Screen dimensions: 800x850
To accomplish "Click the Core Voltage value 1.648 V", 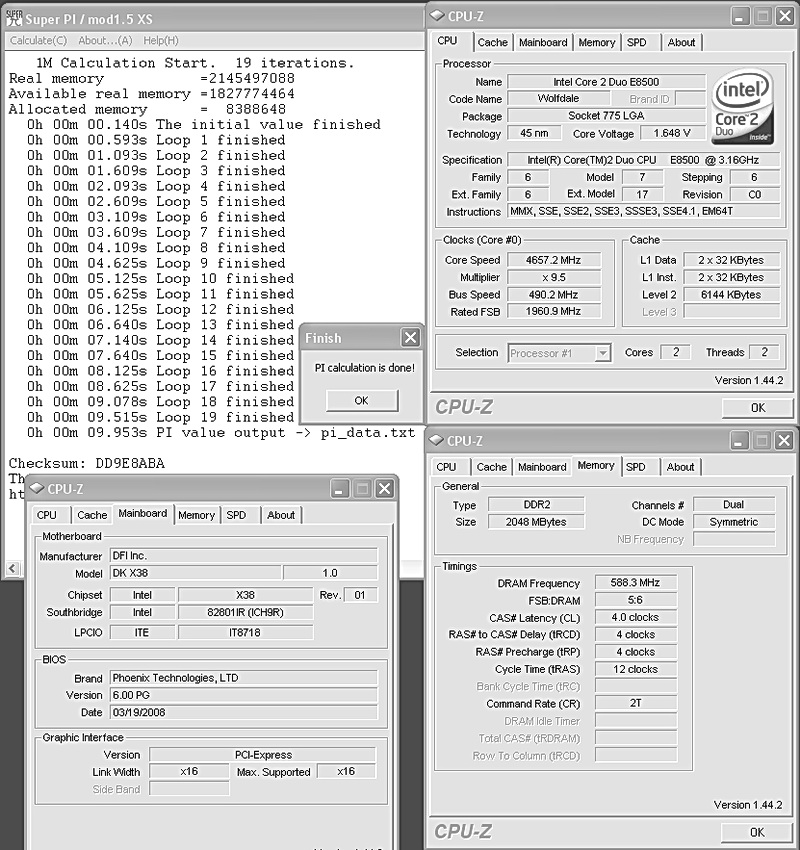I will tap(672, 133).
